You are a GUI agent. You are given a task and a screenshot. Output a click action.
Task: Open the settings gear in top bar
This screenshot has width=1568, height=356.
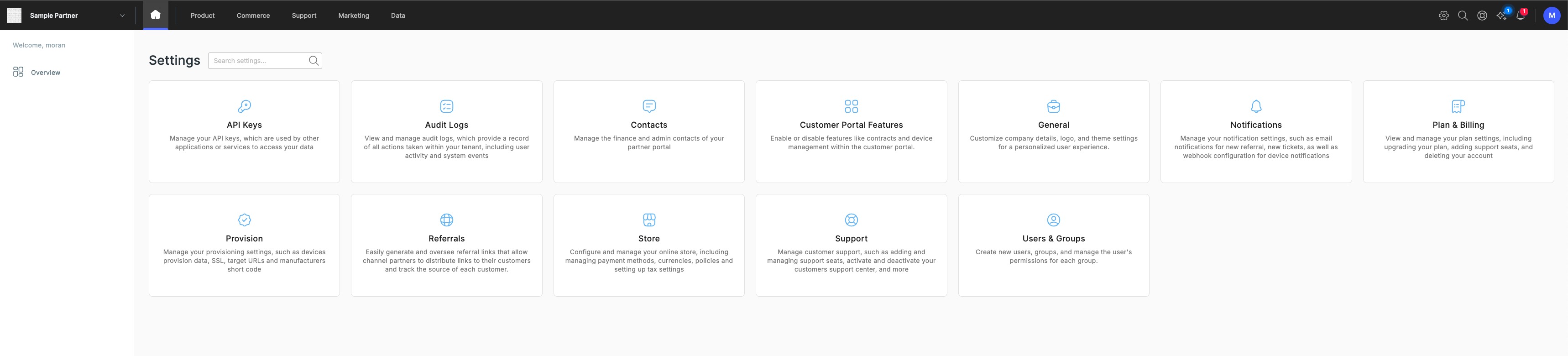[x=1443, y=16]
